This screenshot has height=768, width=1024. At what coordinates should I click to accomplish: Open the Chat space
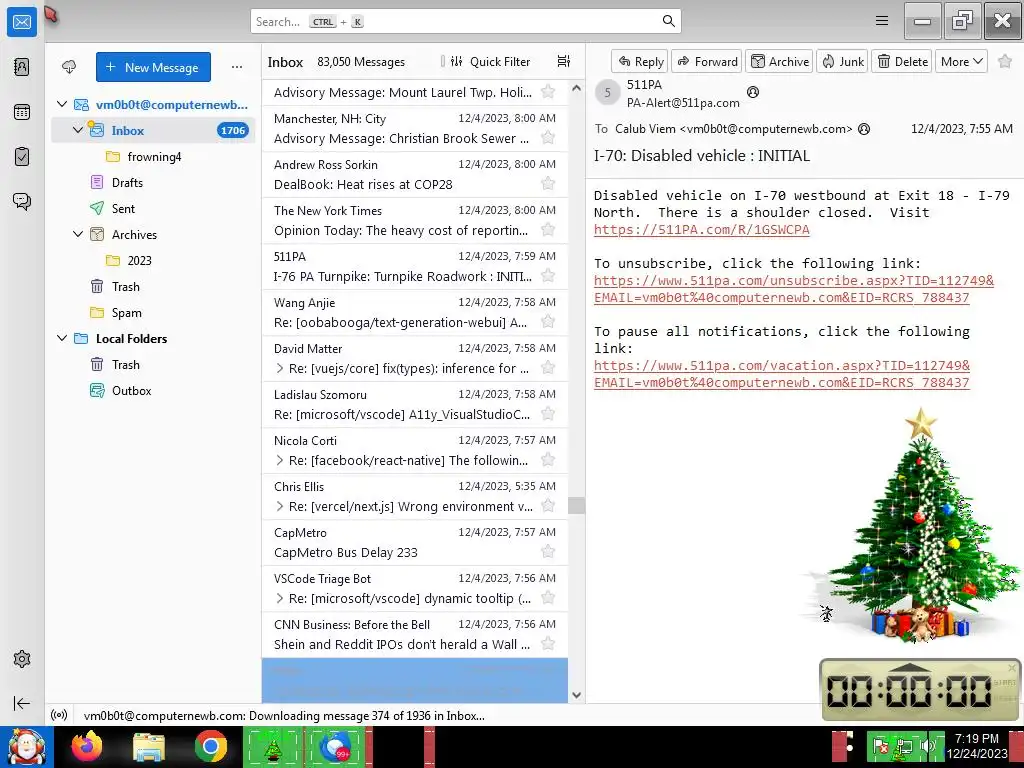tap(22, 201)
